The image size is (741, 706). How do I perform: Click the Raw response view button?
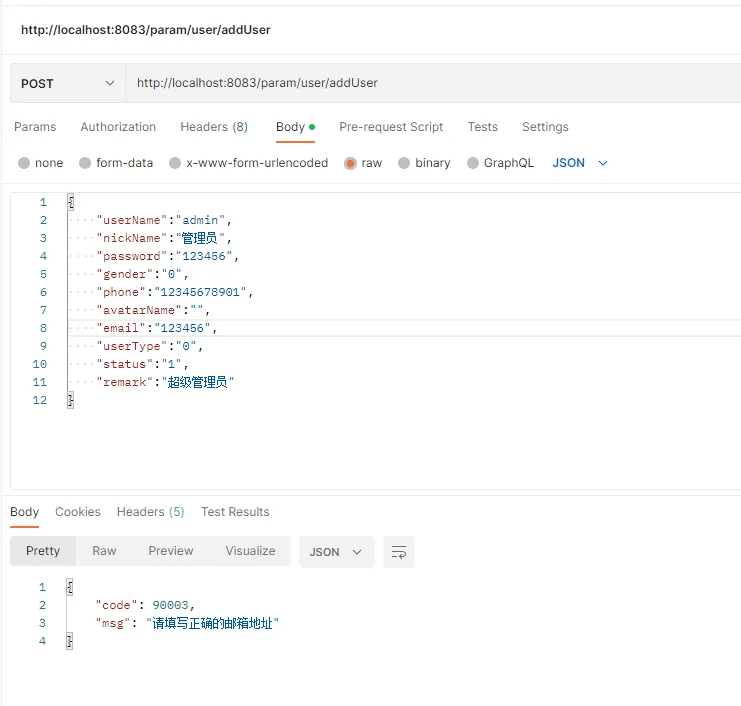(104, 551)
